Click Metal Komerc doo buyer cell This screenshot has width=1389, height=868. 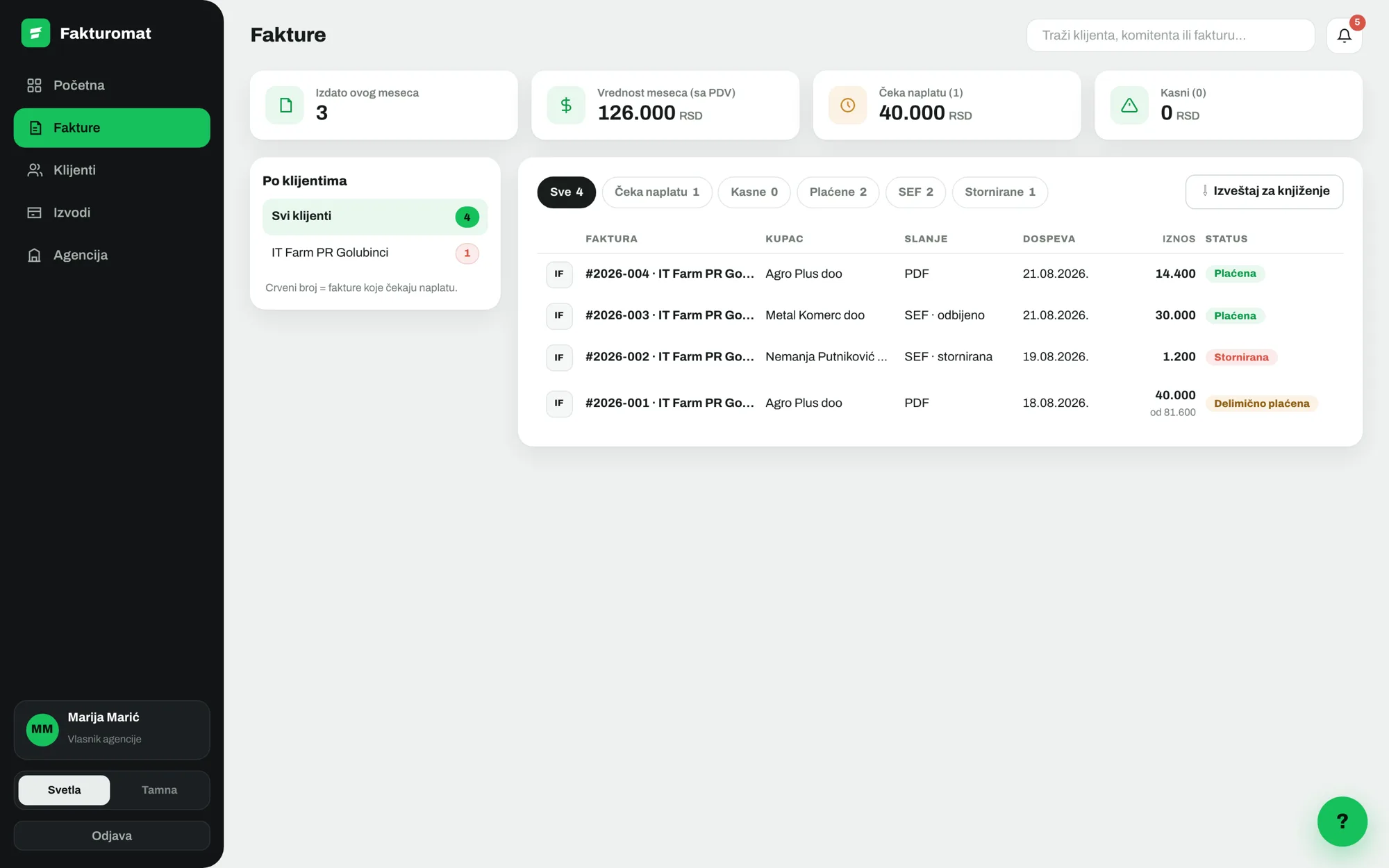pos(815,315)
